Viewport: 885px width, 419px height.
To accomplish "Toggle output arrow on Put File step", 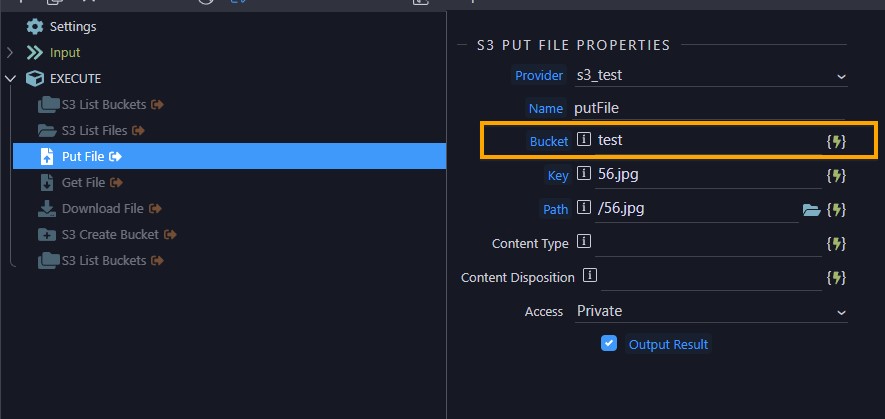I will click(x=115, y=156).
